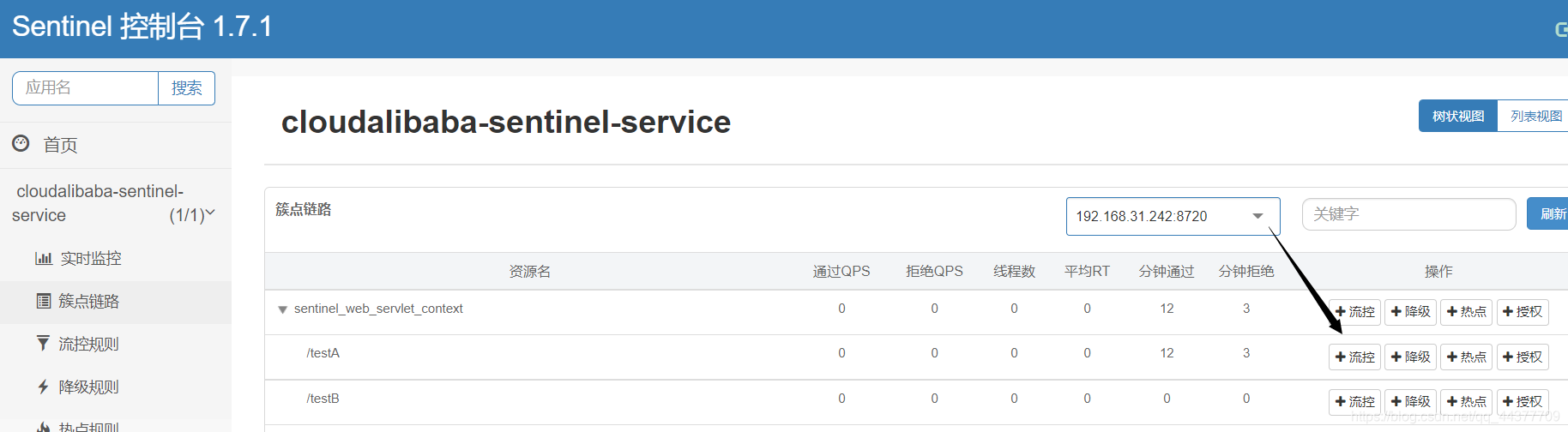The image size is (1568, 432).
Task: Click the bar chart icon for 实时监控
Action: point(44,258)
